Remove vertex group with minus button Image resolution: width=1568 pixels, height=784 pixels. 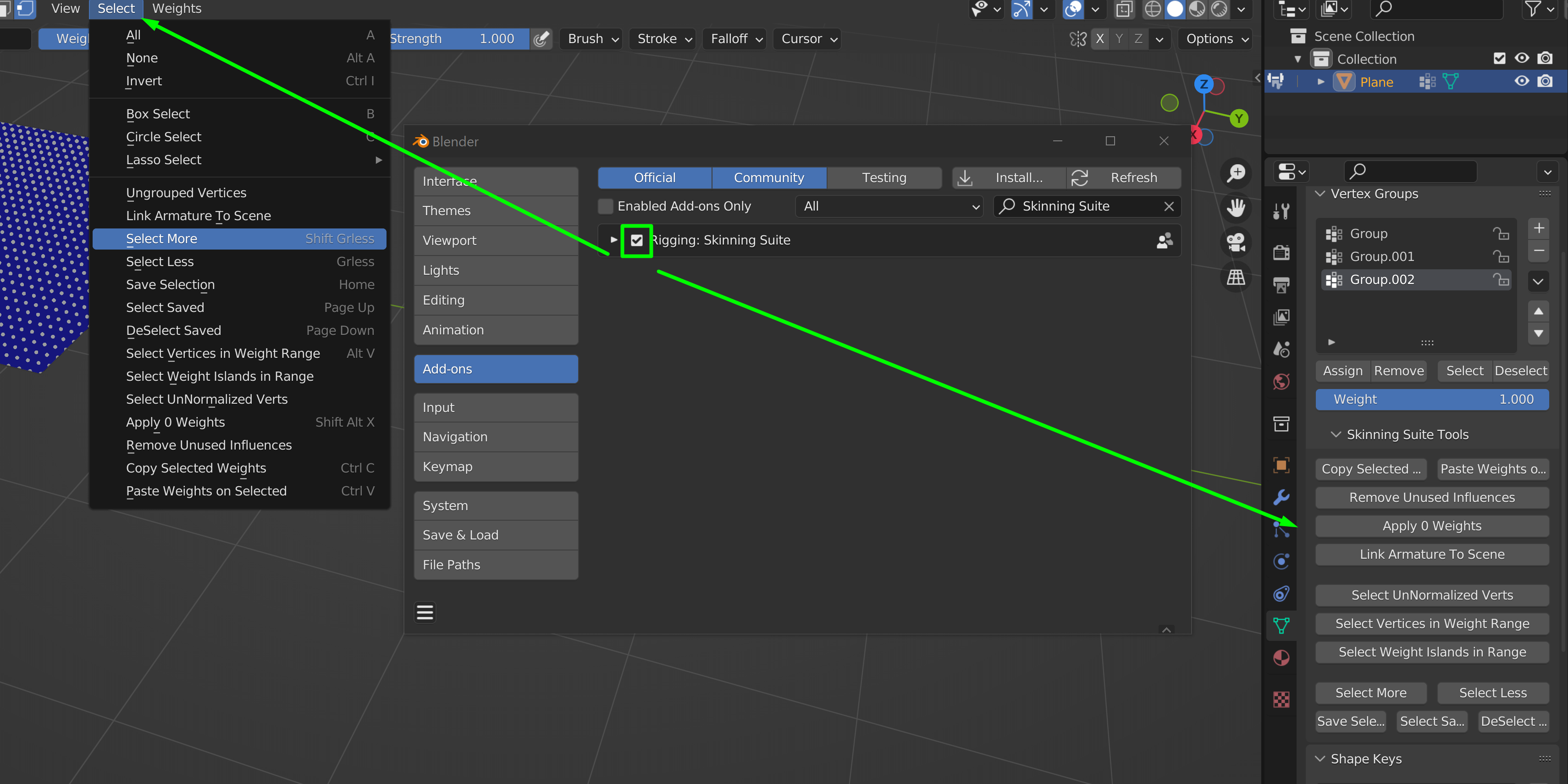point(1538,250)
